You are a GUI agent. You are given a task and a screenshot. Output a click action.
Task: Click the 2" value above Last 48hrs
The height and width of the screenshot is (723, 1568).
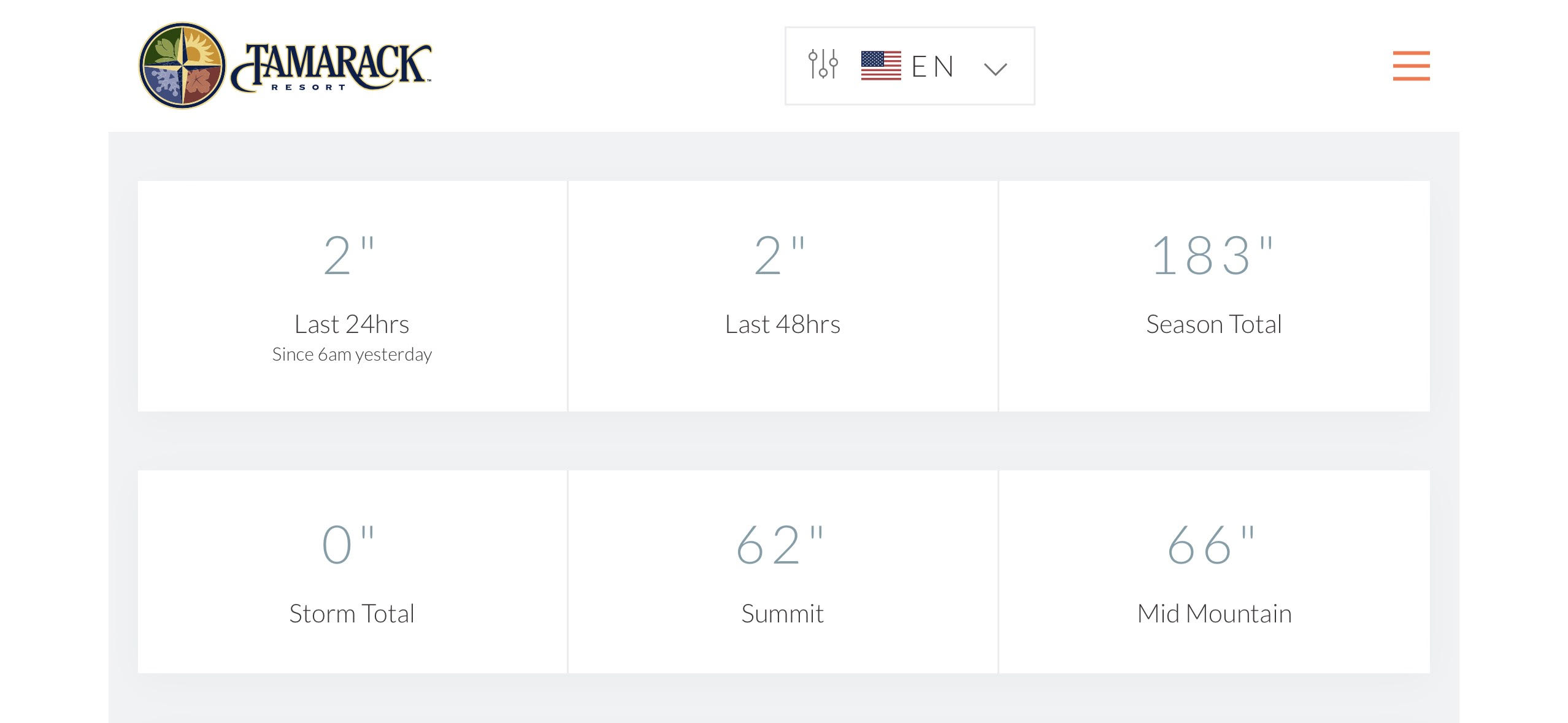(779, 255)
